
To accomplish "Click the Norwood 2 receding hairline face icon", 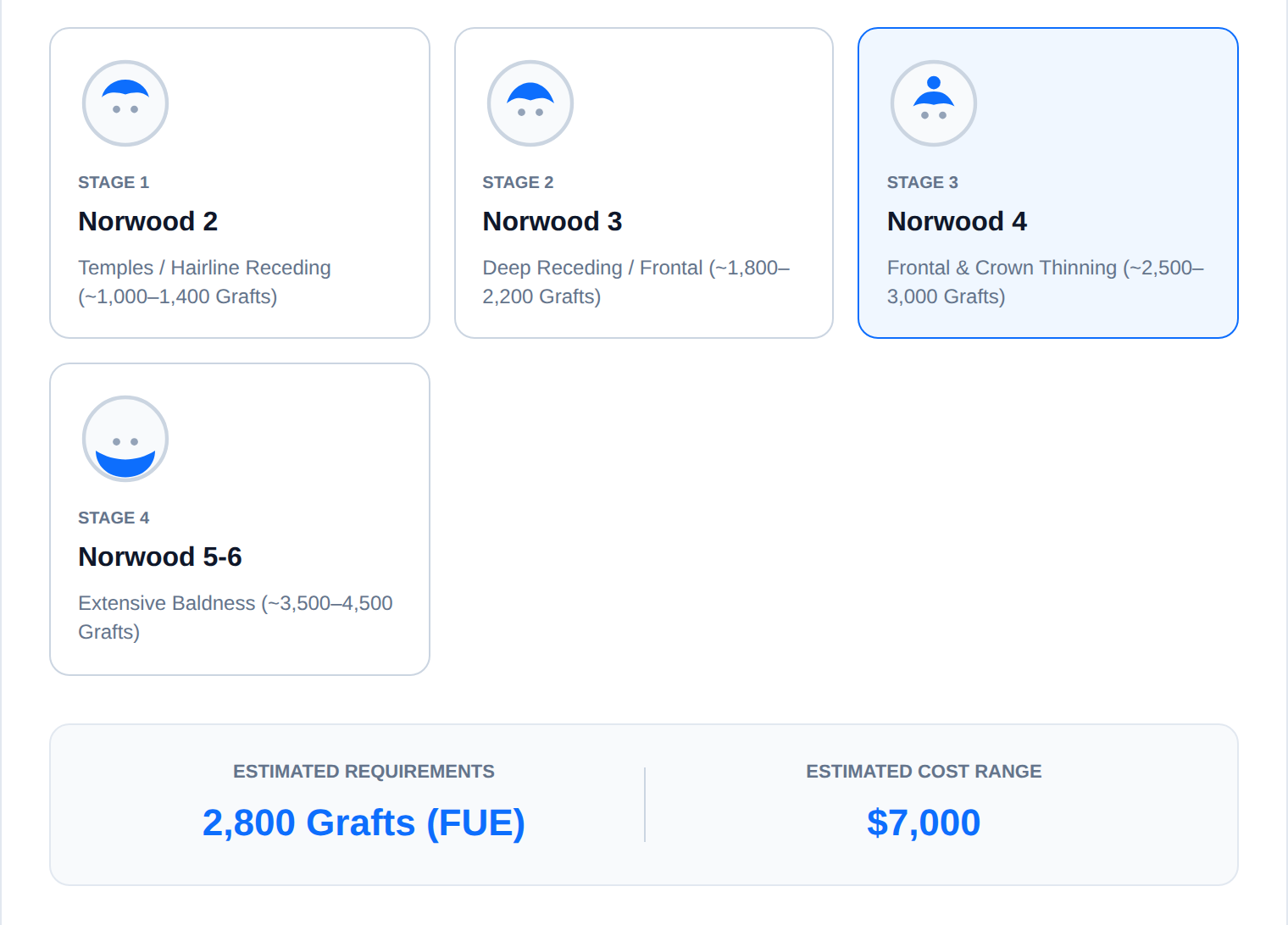I will click(125, 103).
